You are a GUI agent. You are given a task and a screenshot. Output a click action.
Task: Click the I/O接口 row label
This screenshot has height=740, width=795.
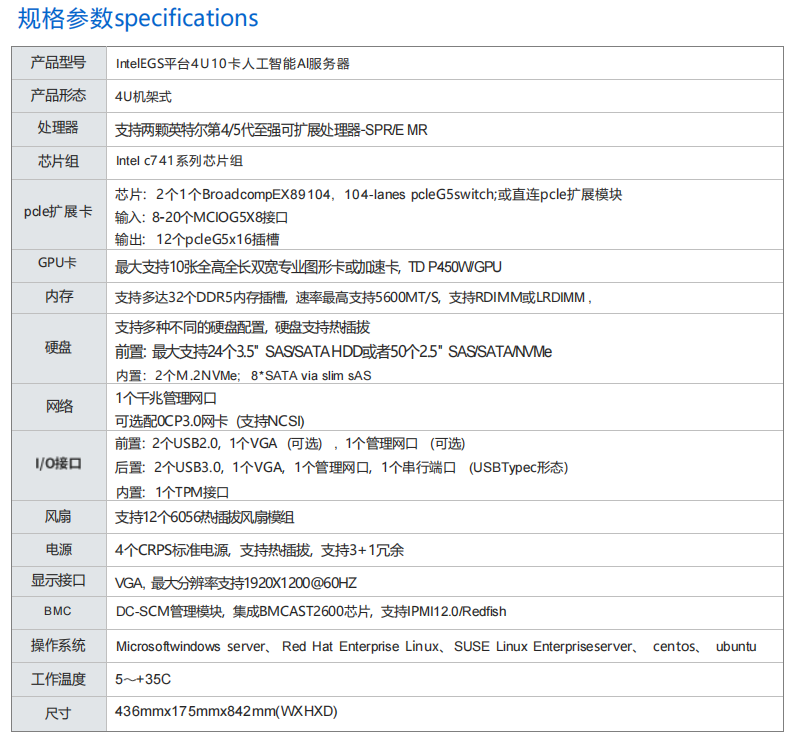(x=58, y=465)
